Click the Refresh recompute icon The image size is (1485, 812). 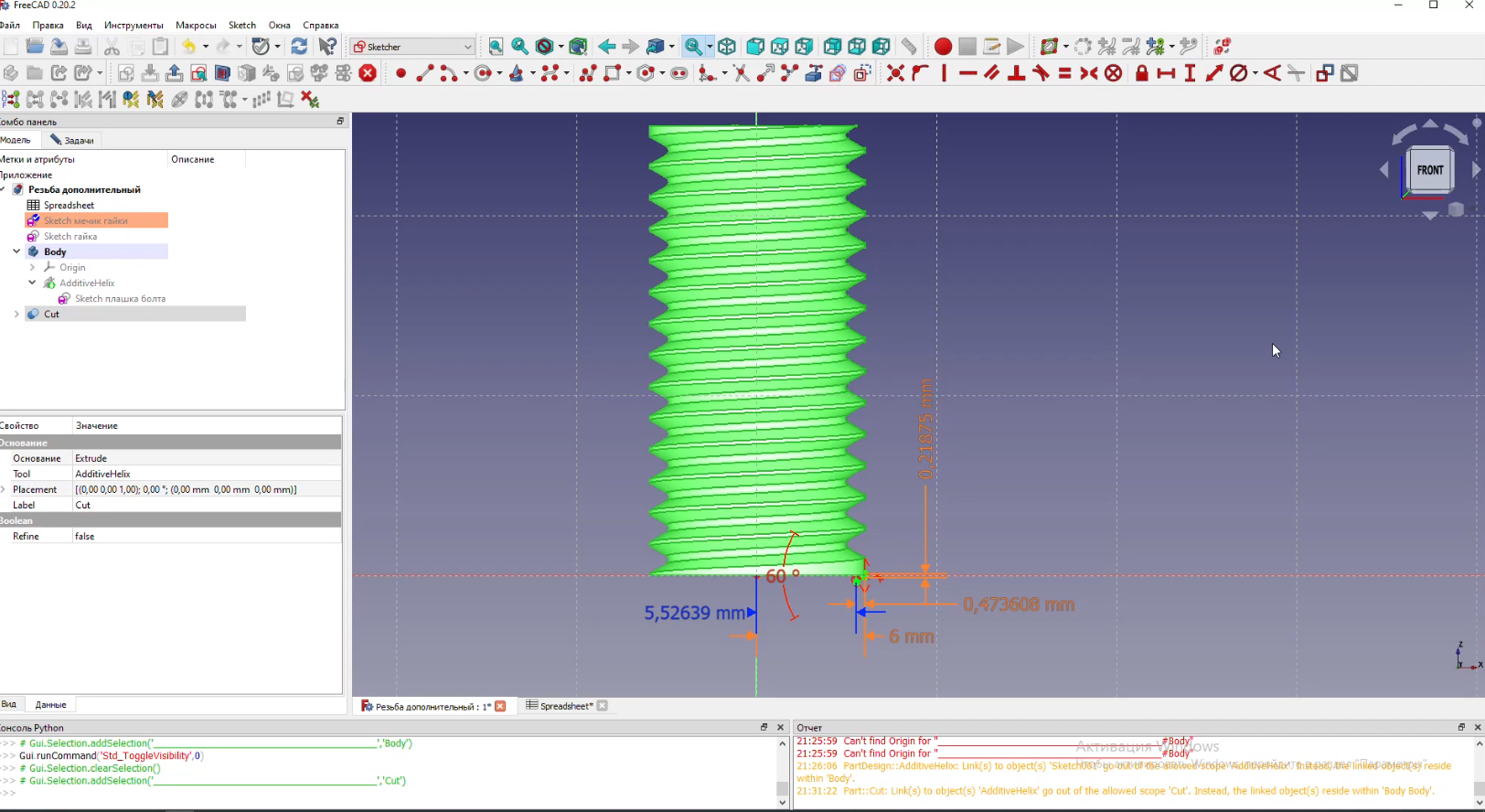(299, 47)
